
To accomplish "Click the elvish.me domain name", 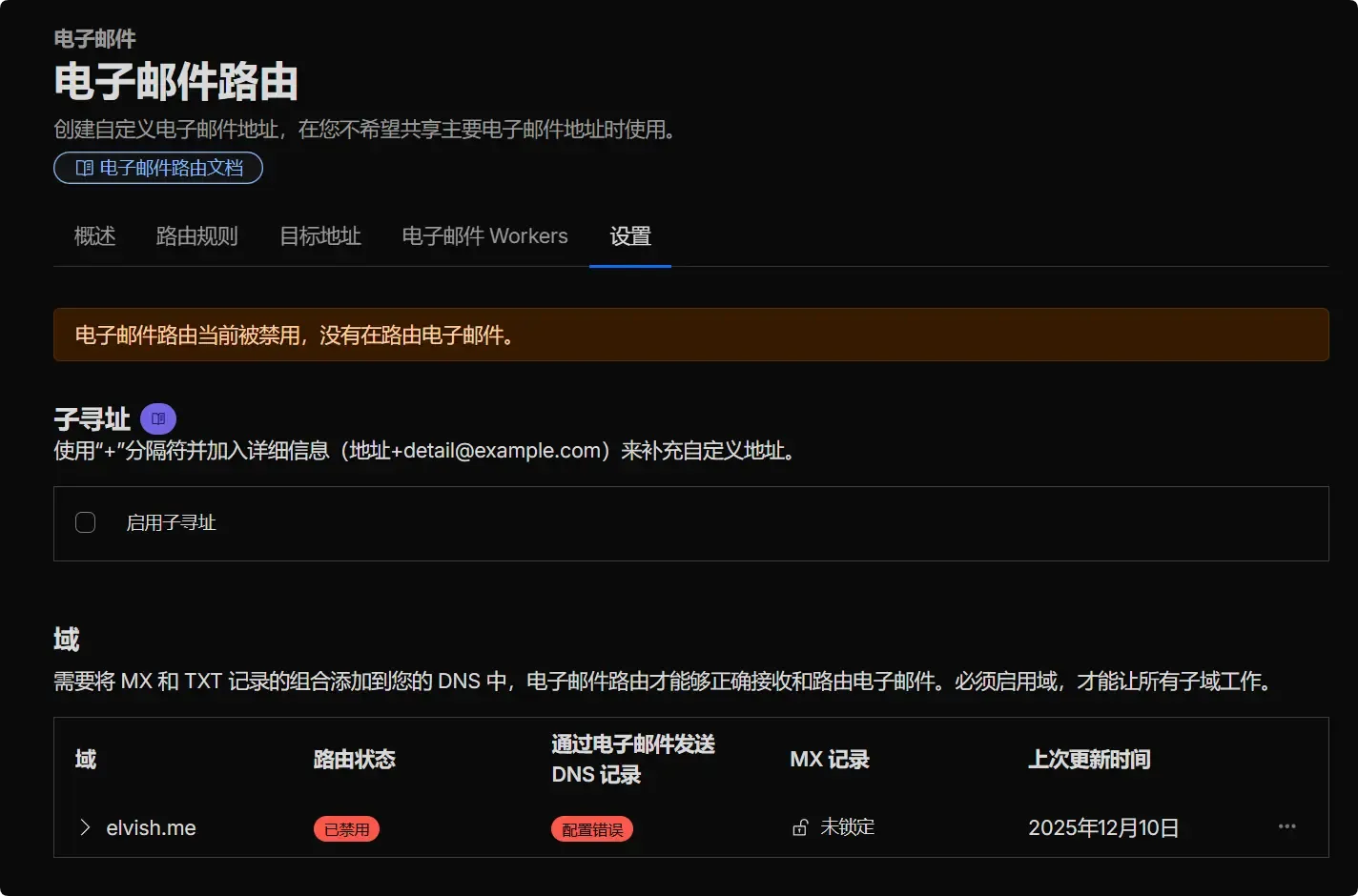I will click(151, 827).
